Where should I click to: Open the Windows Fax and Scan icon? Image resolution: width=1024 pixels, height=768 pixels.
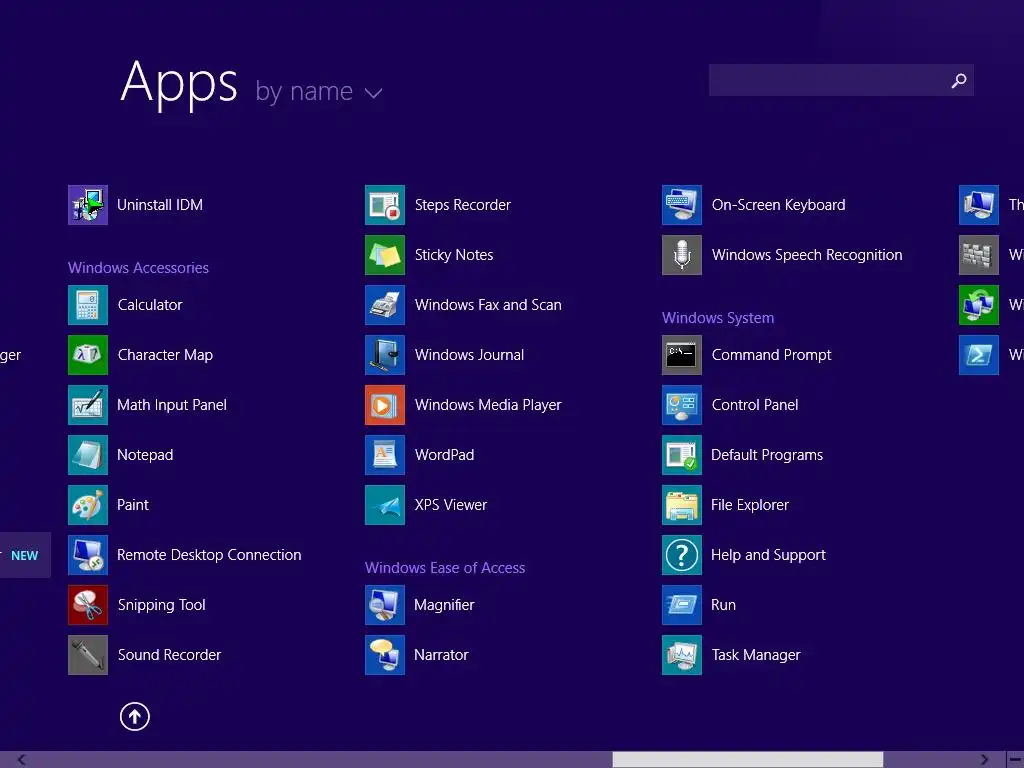(x=385, y=305)
